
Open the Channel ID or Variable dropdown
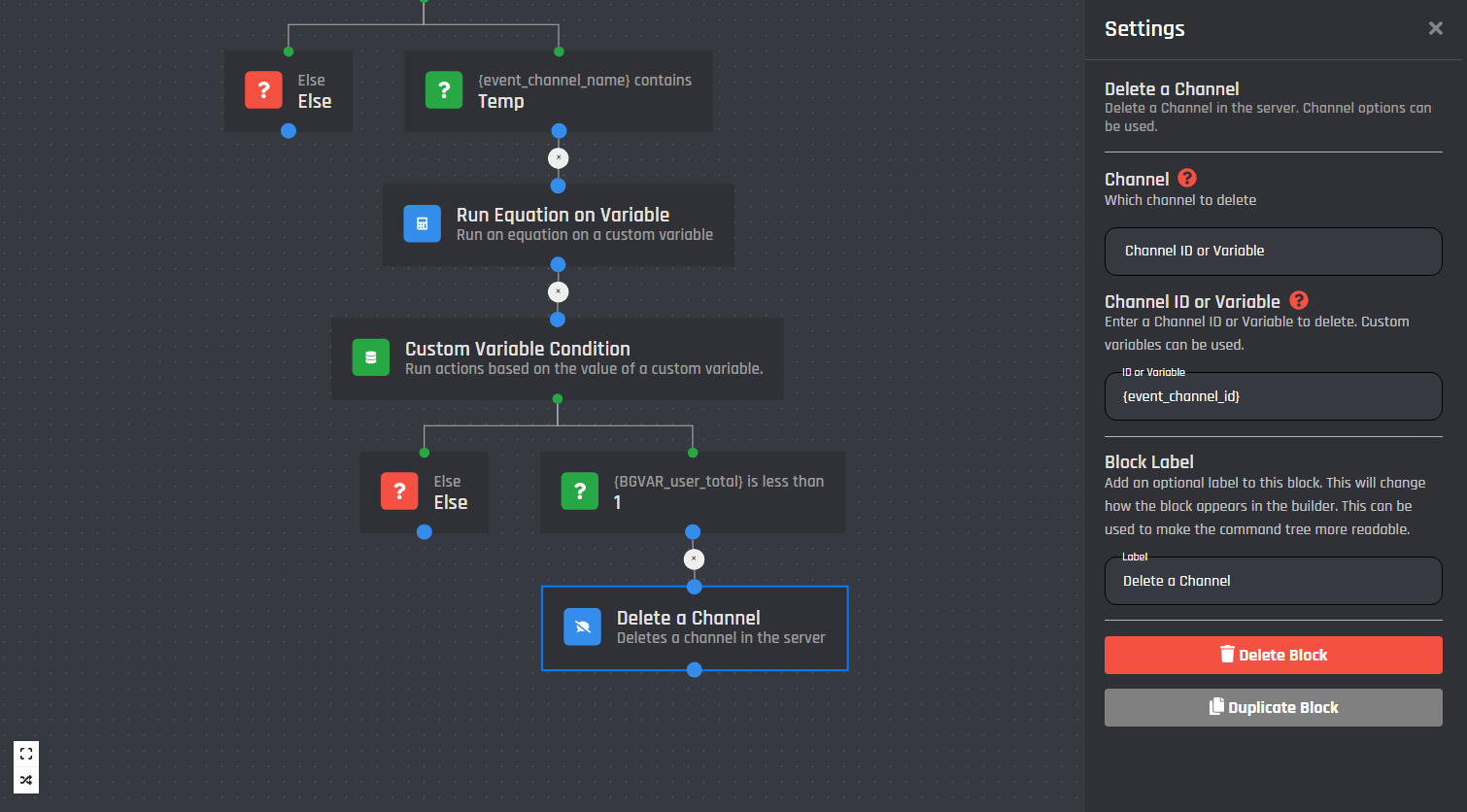pyautogui.click(x=1273, y=251)
